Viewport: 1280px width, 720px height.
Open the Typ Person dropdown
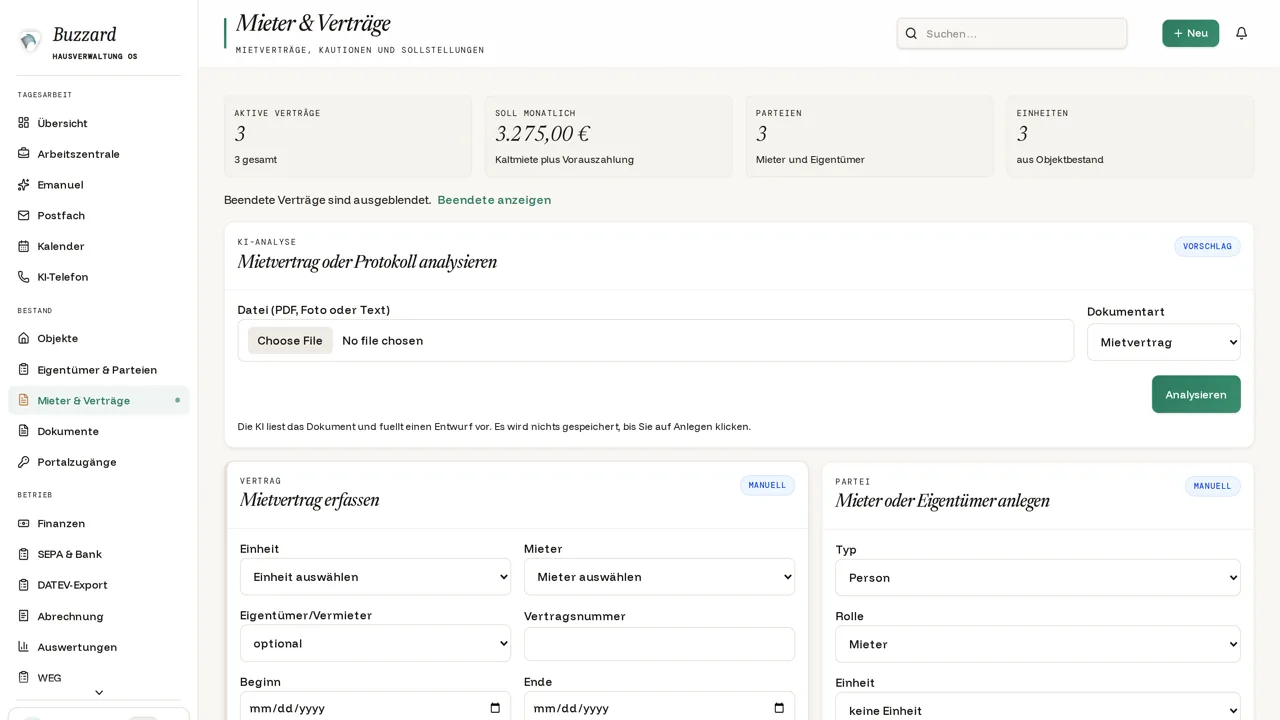pyautogui.click(x=1037, y=577)
